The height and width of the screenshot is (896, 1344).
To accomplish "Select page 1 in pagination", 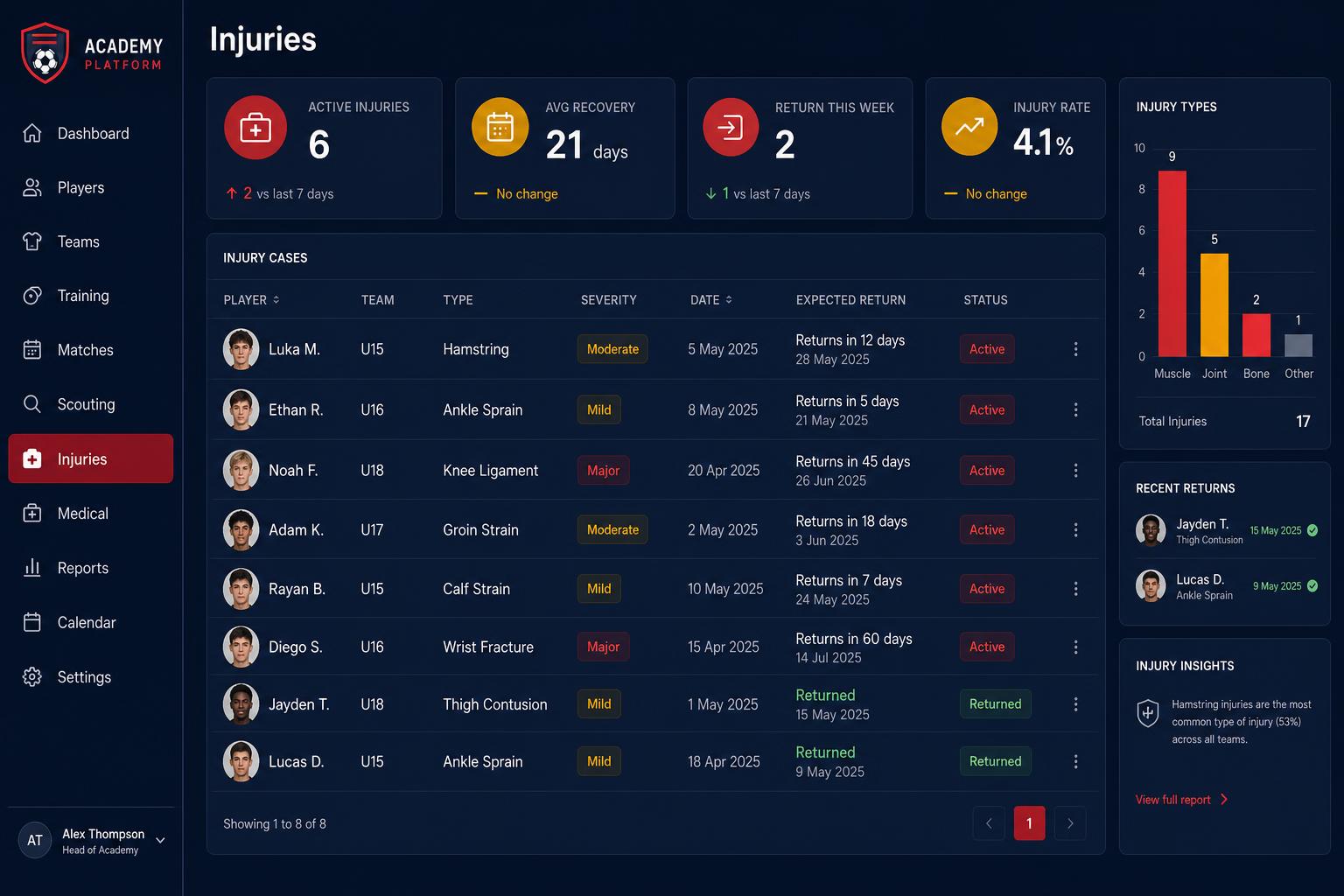I will point(1029,823).
